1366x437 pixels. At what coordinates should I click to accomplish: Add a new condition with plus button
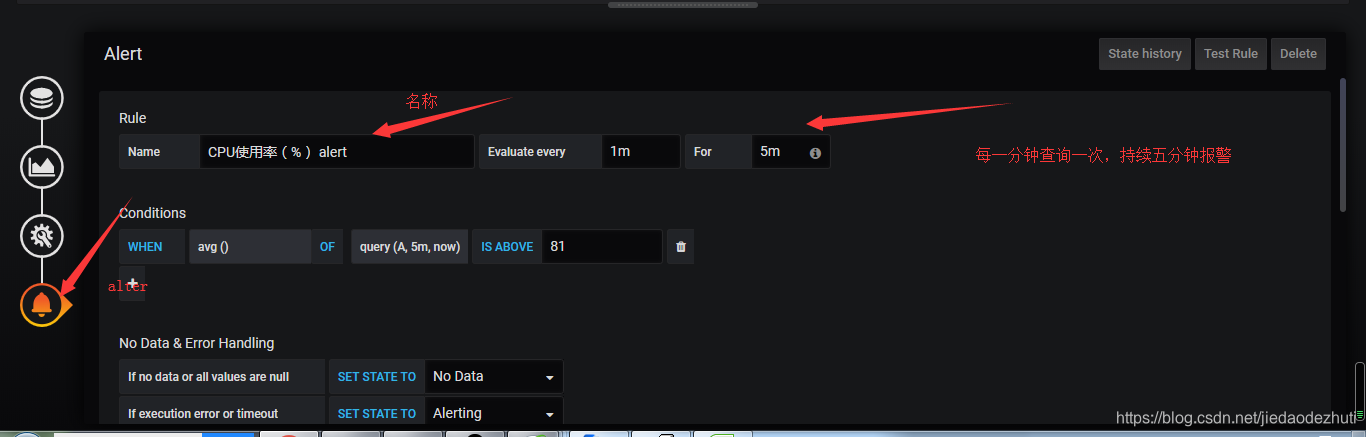(132, 283)
